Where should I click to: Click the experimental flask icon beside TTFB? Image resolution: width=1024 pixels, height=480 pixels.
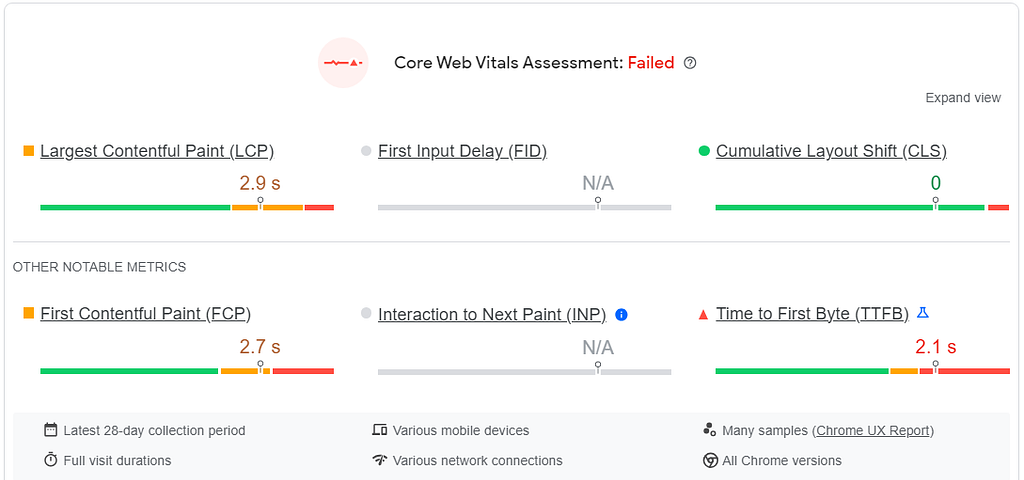[922, 313]
